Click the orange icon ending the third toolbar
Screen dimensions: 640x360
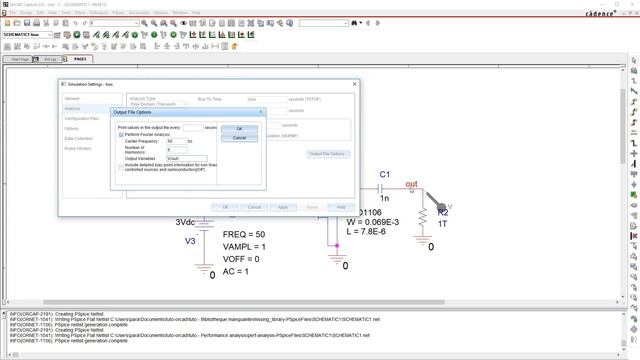pyautogui.click(x=234, y=47)
